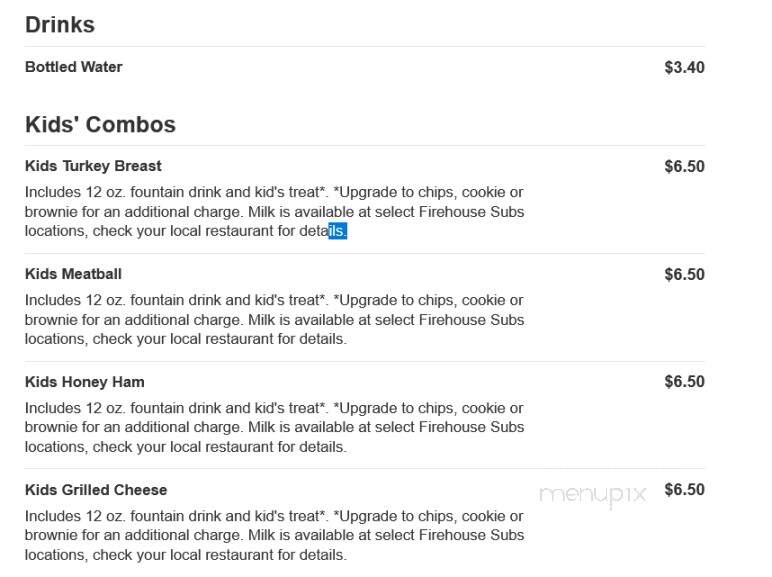Viewport: 772px width, 577px height.
Task: Click the Kids' Combos section heading
Action: tap(100, 124)
